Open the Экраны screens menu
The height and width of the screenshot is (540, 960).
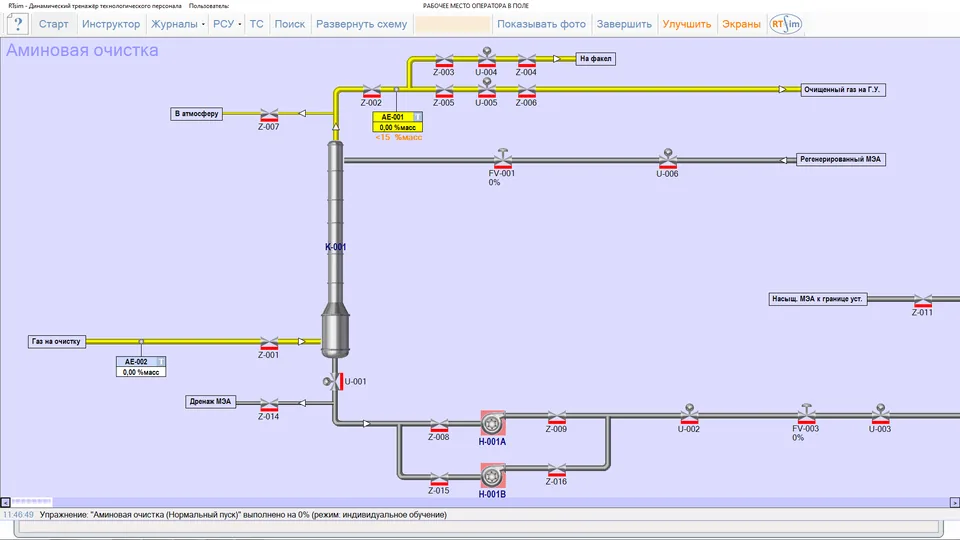[x=741, y=24]
